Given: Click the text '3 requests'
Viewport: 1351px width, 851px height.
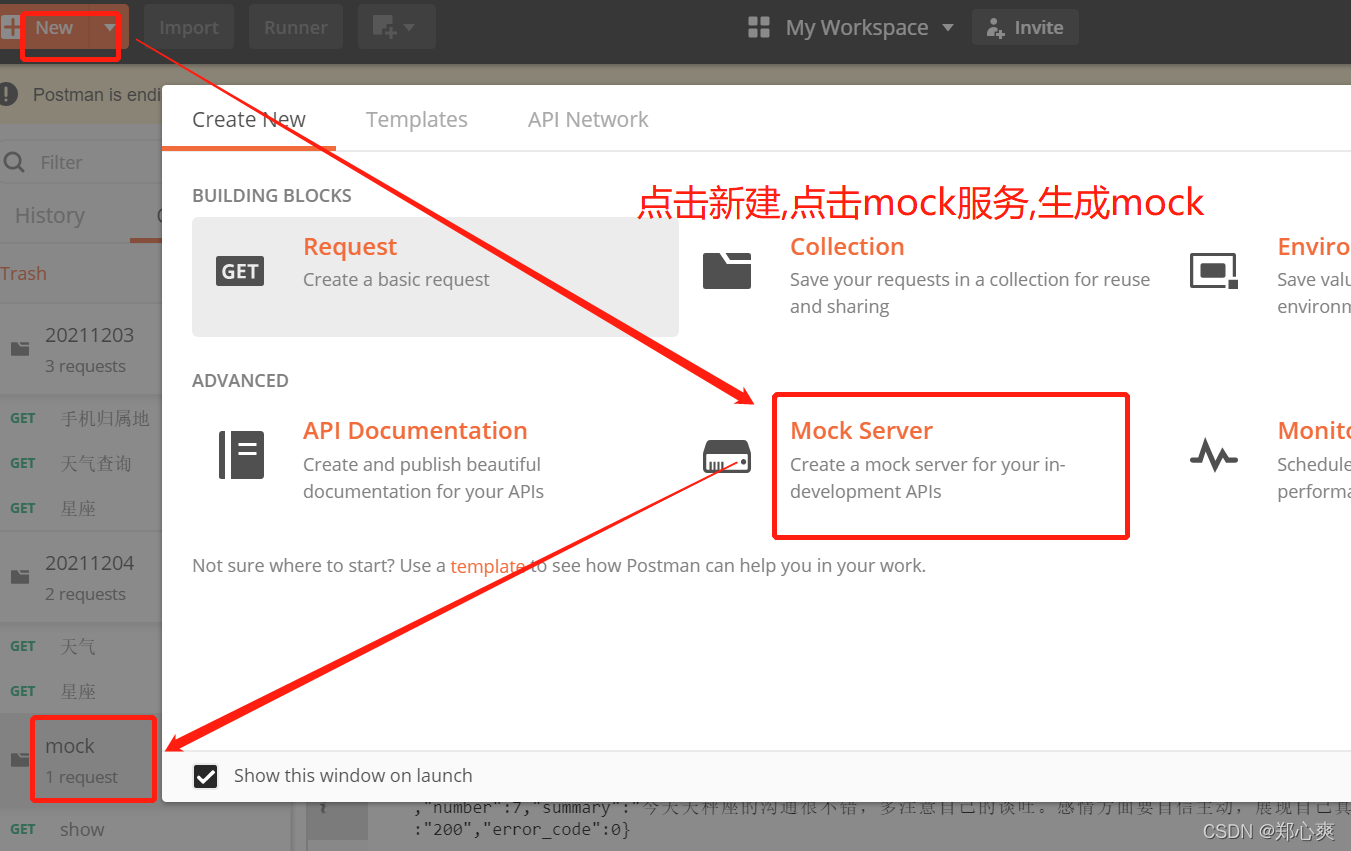Looking at the screenshot, I should click(x=85, y=366).
